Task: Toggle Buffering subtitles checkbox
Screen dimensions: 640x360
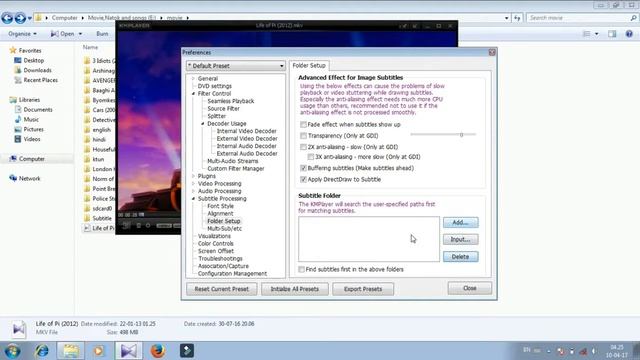Action: coord(303,168)
